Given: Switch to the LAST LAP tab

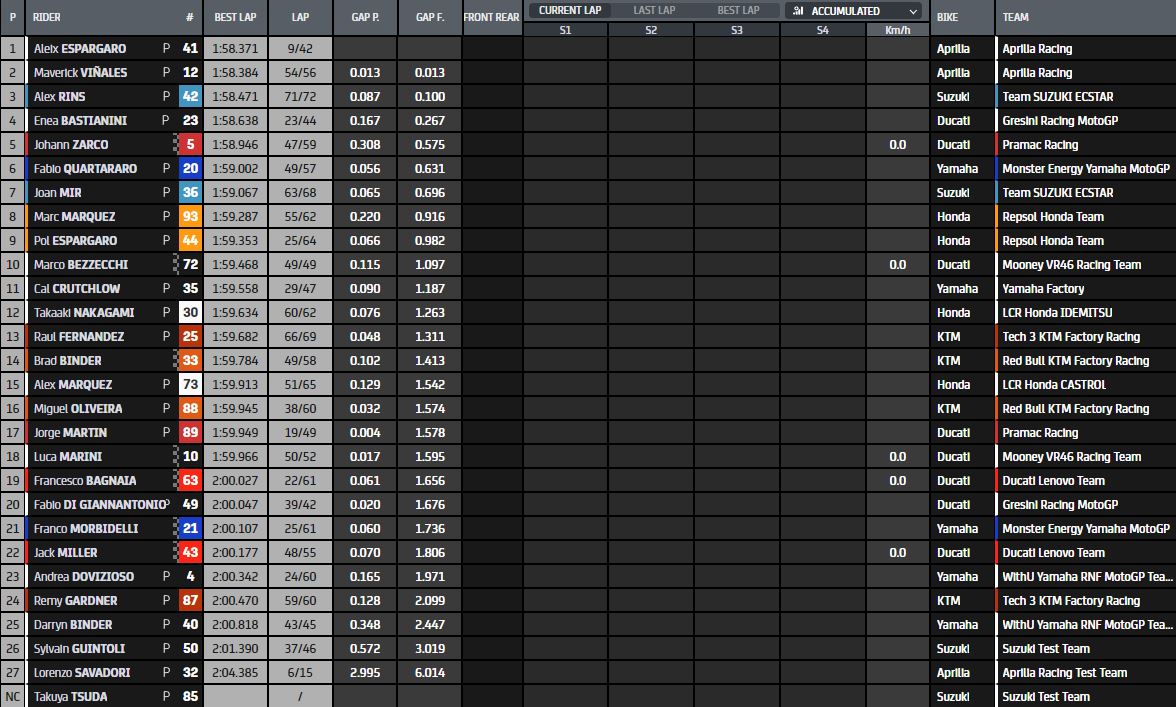Looking at the screenshot, I should [x=654, y=10].
